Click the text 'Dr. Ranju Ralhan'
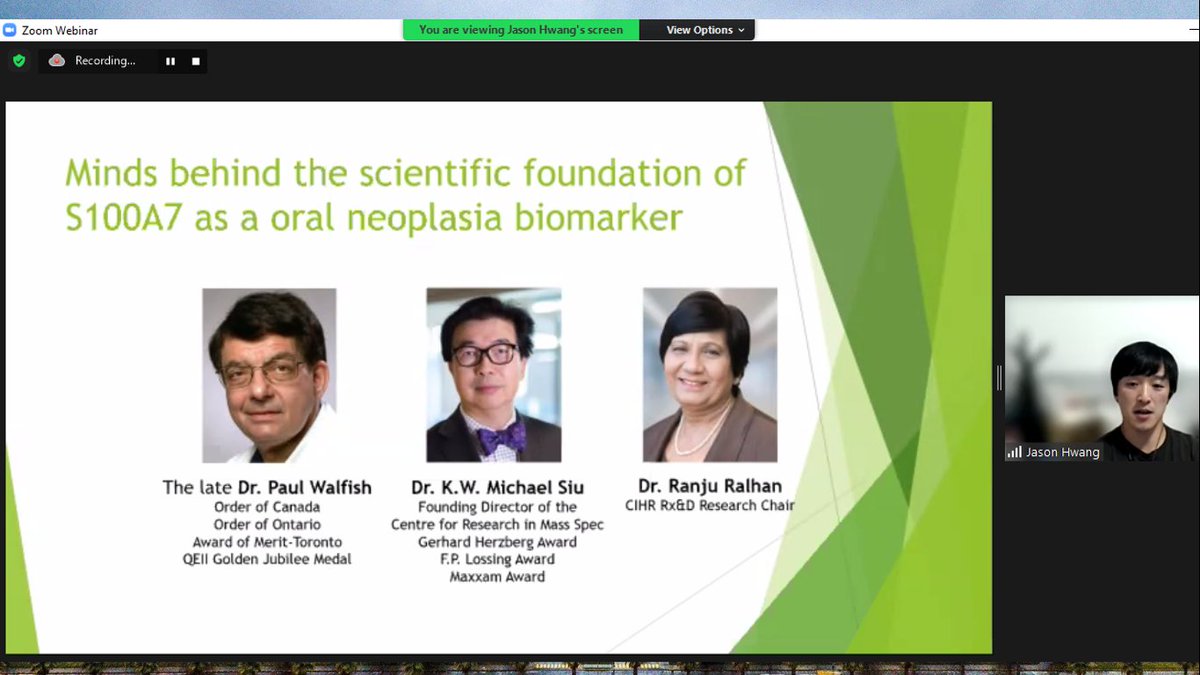The height and width of the screenshot is (675, 1200). click(x=710, y=487)
